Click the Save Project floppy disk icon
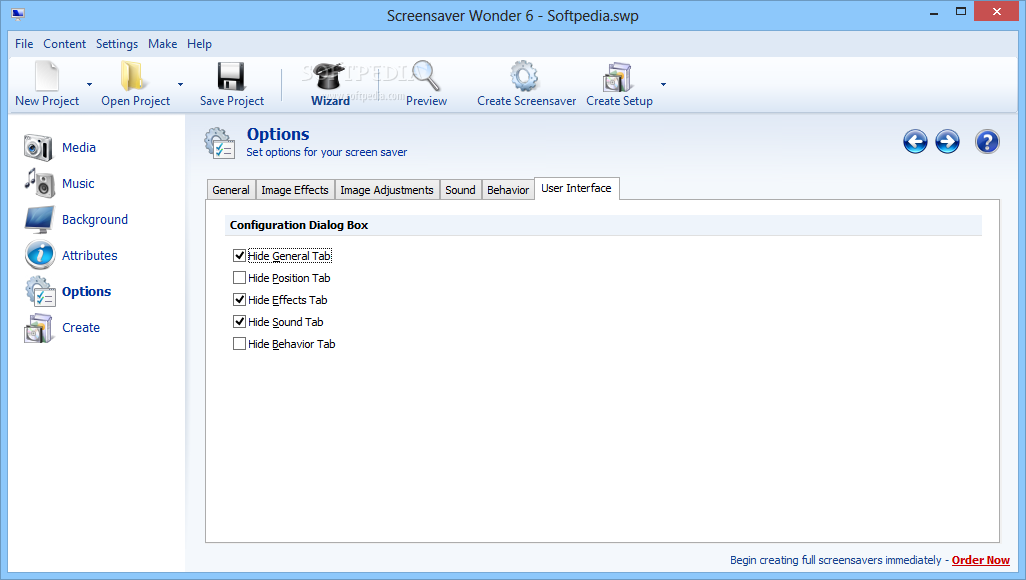 (x=231, y=76)
